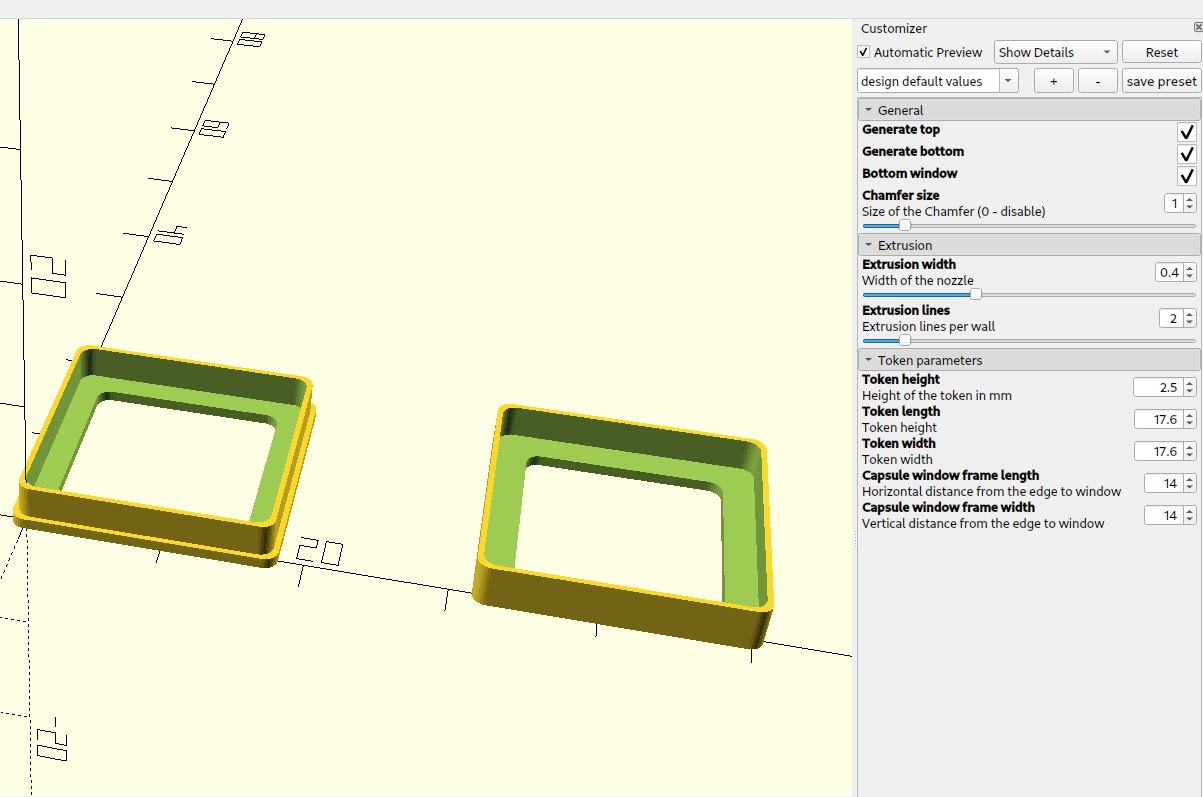1203x797 pixels.
Task: Uncheck the Generate top checkbox
Action: tap(1187, 132)
